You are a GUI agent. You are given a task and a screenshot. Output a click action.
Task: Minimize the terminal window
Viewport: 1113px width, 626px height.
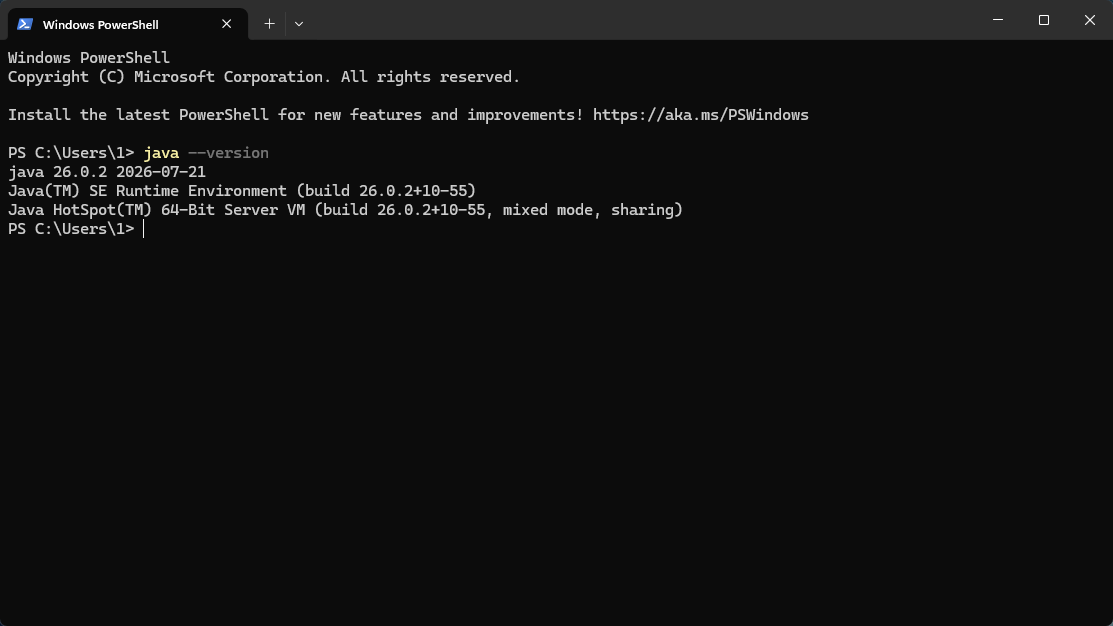tap(998, 20)
